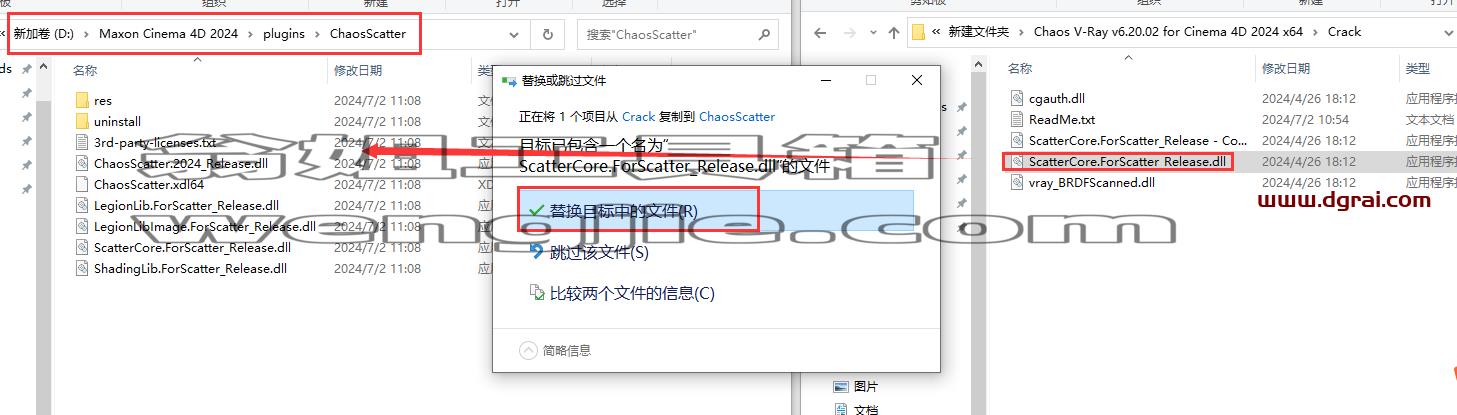The image size is (1457, 415).
Task: Click the up-arrow navigation button in right window
Action: point(893,32)
